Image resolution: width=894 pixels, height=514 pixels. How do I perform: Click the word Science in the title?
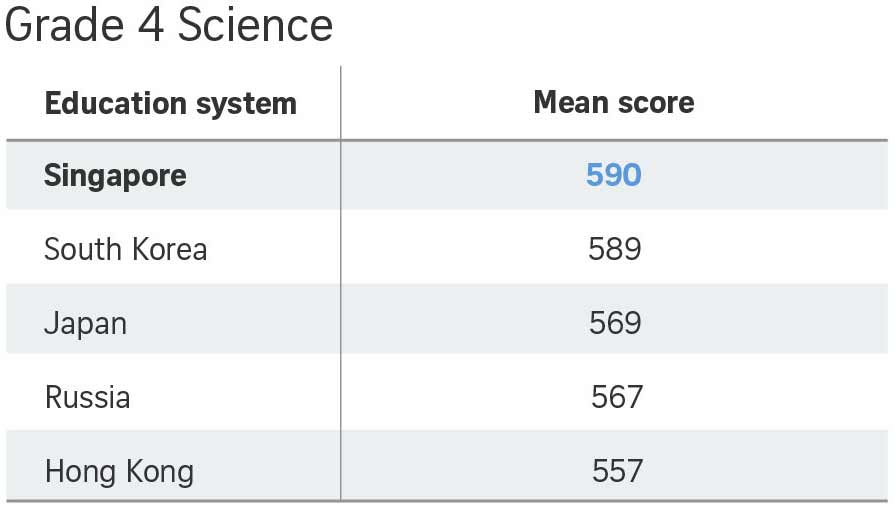click(255, 25)
